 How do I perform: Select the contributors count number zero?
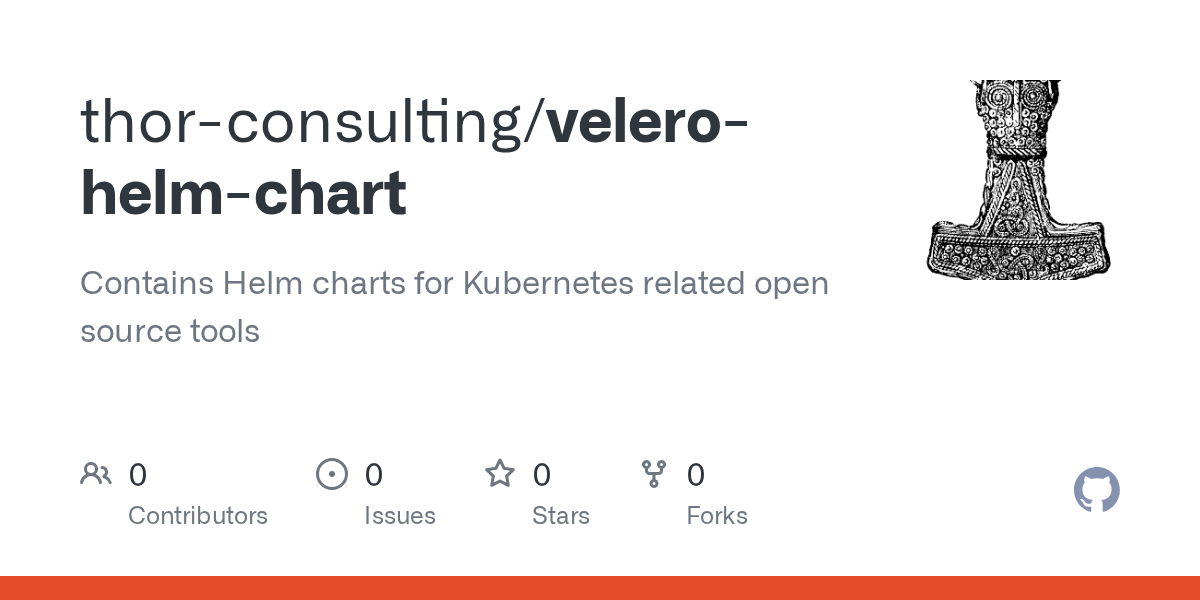(138, 475)
